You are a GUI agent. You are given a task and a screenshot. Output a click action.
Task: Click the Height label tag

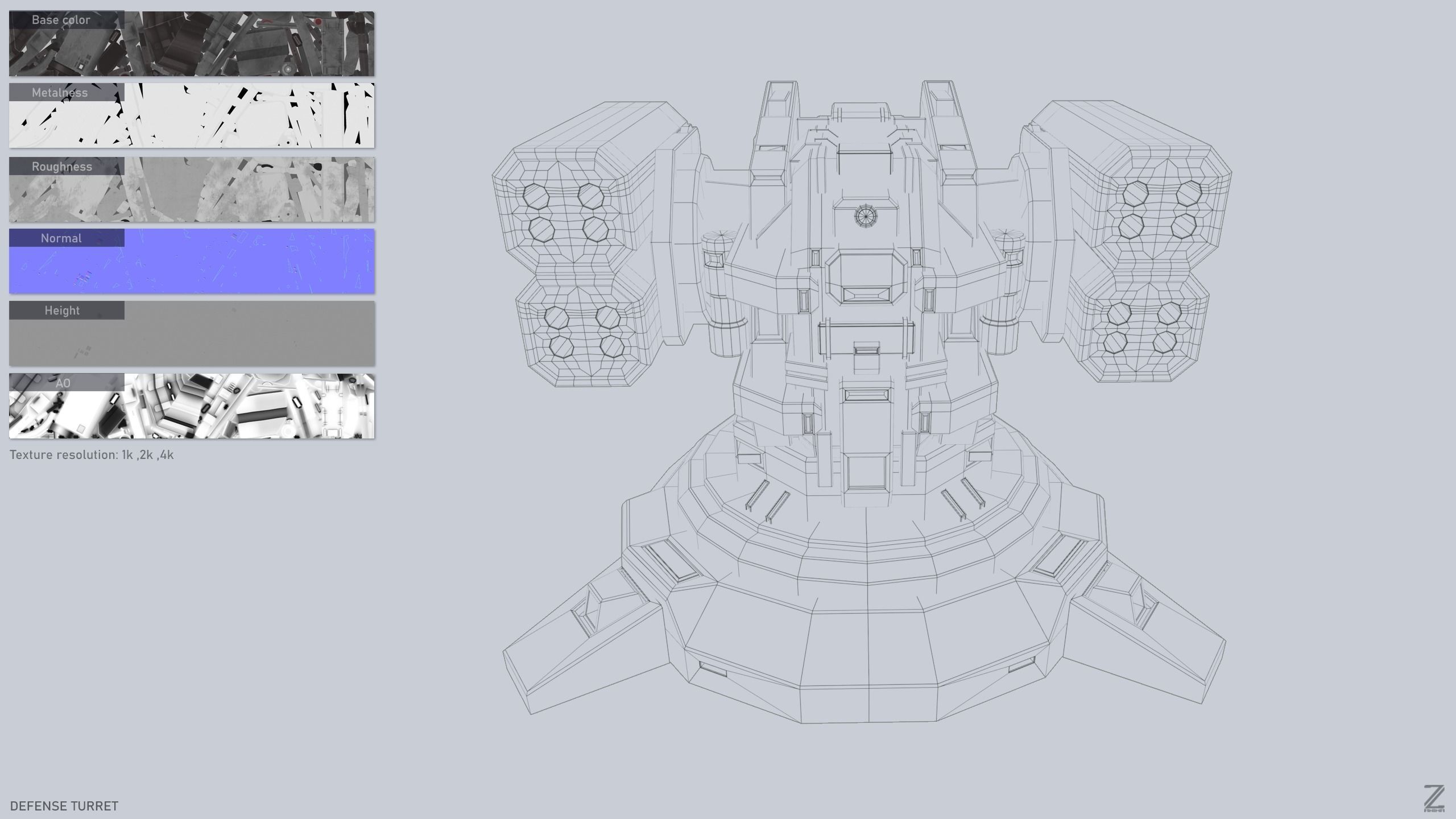62,311
